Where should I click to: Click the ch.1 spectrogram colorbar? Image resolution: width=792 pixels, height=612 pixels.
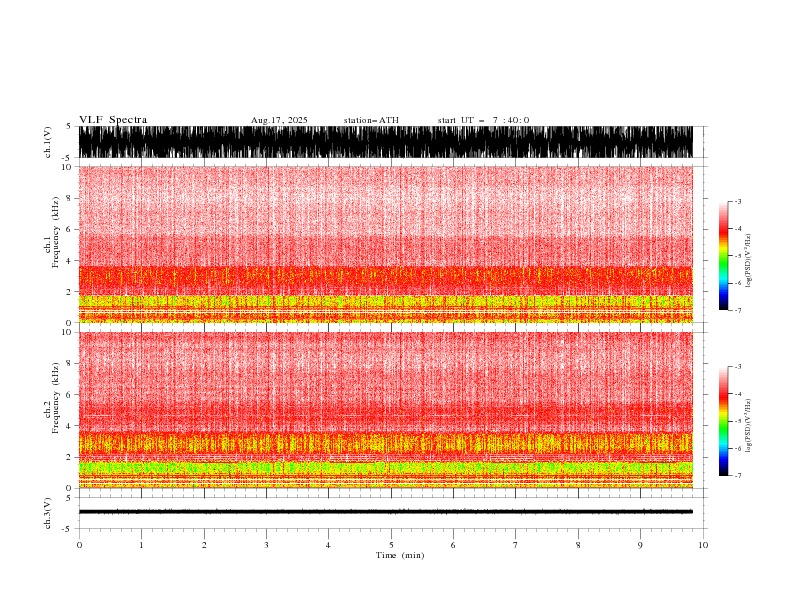click(723, 256)
